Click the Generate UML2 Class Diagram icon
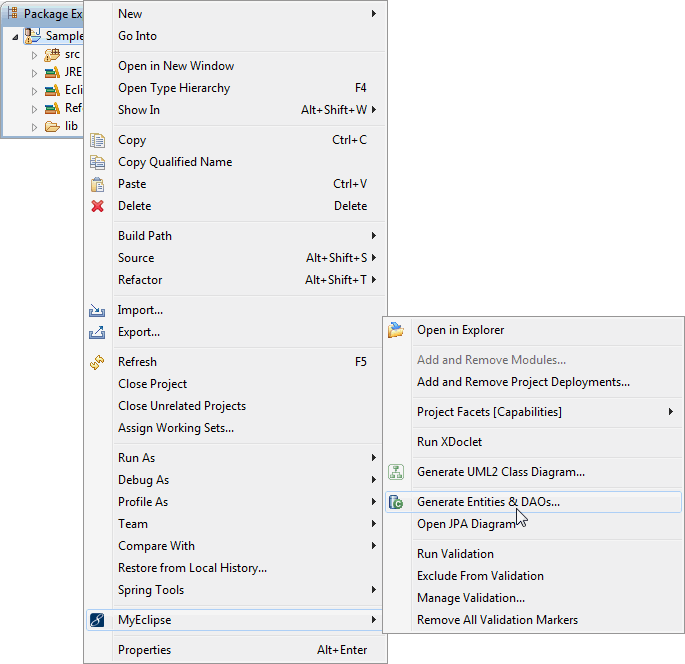The image size is (685, 664). tap(396, 472)
